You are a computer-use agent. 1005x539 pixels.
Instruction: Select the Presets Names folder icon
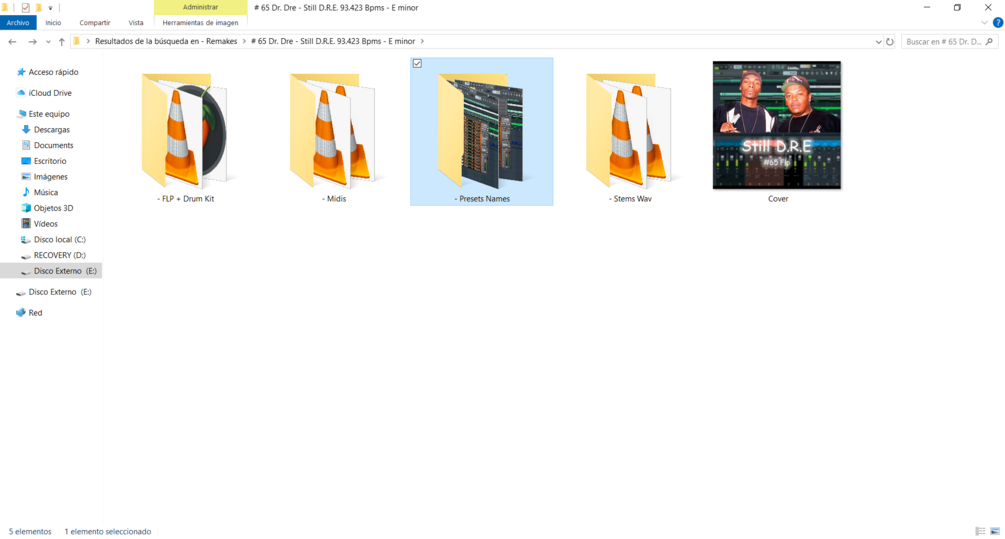click(481, 130)
